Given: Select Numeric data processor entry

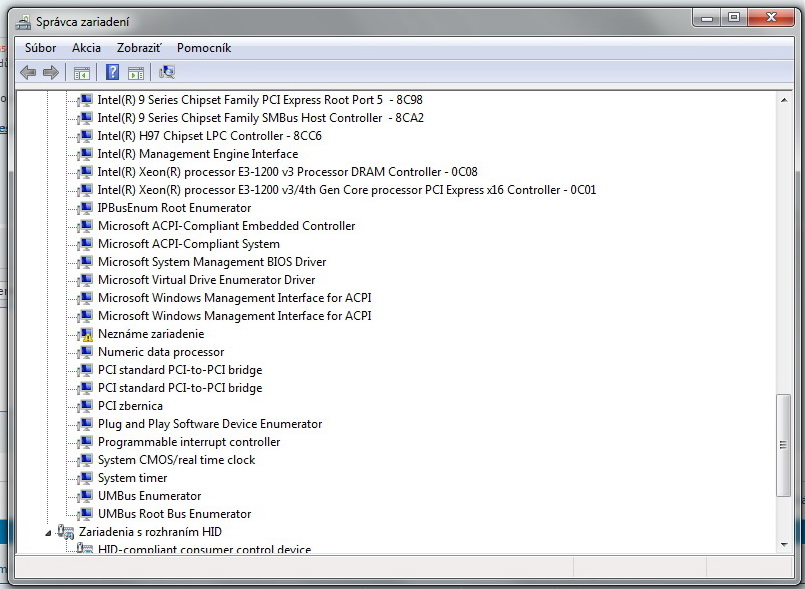Looking at the screenshot, I should tap(161, 352).
